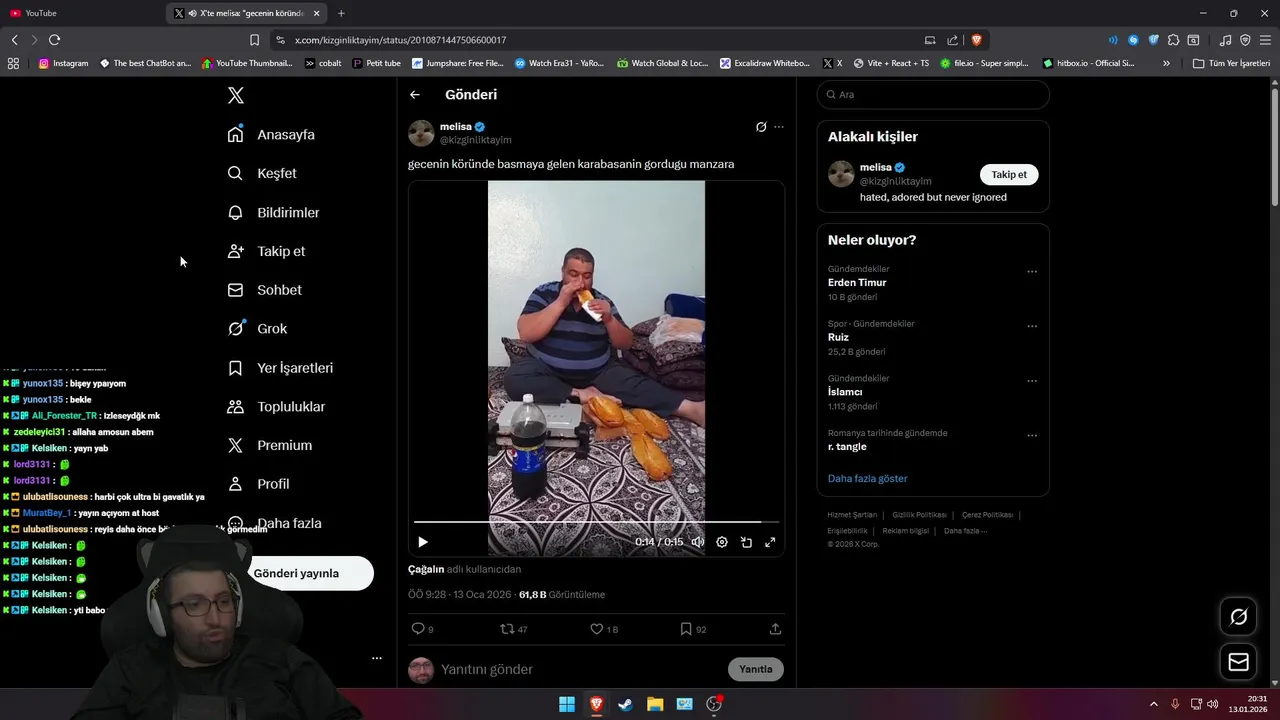
Task: Open Anasayfa home page
Action: pyautogui.click(x=271, y=134)
